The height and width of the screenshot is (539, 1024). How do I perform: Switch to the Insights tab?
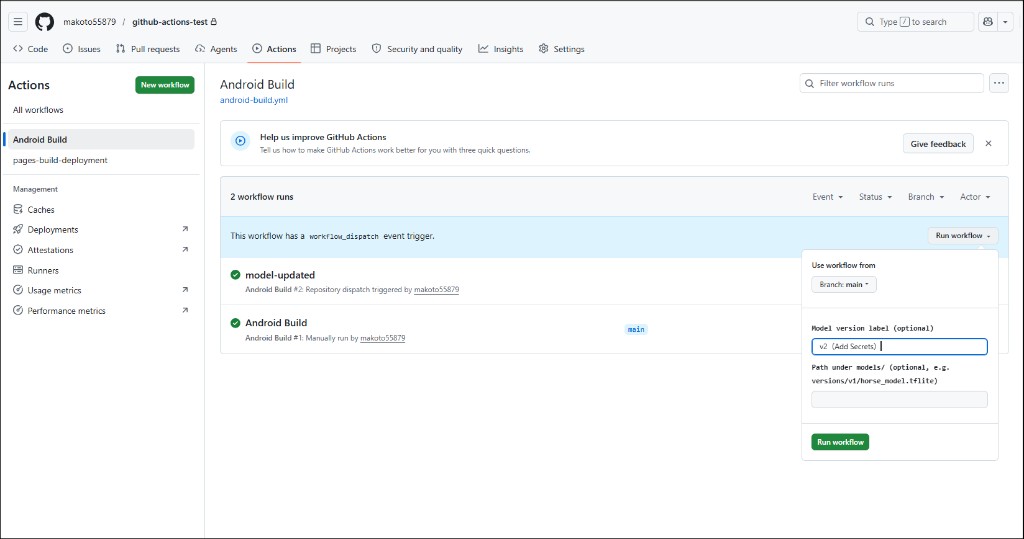click(x=501, y=49)
